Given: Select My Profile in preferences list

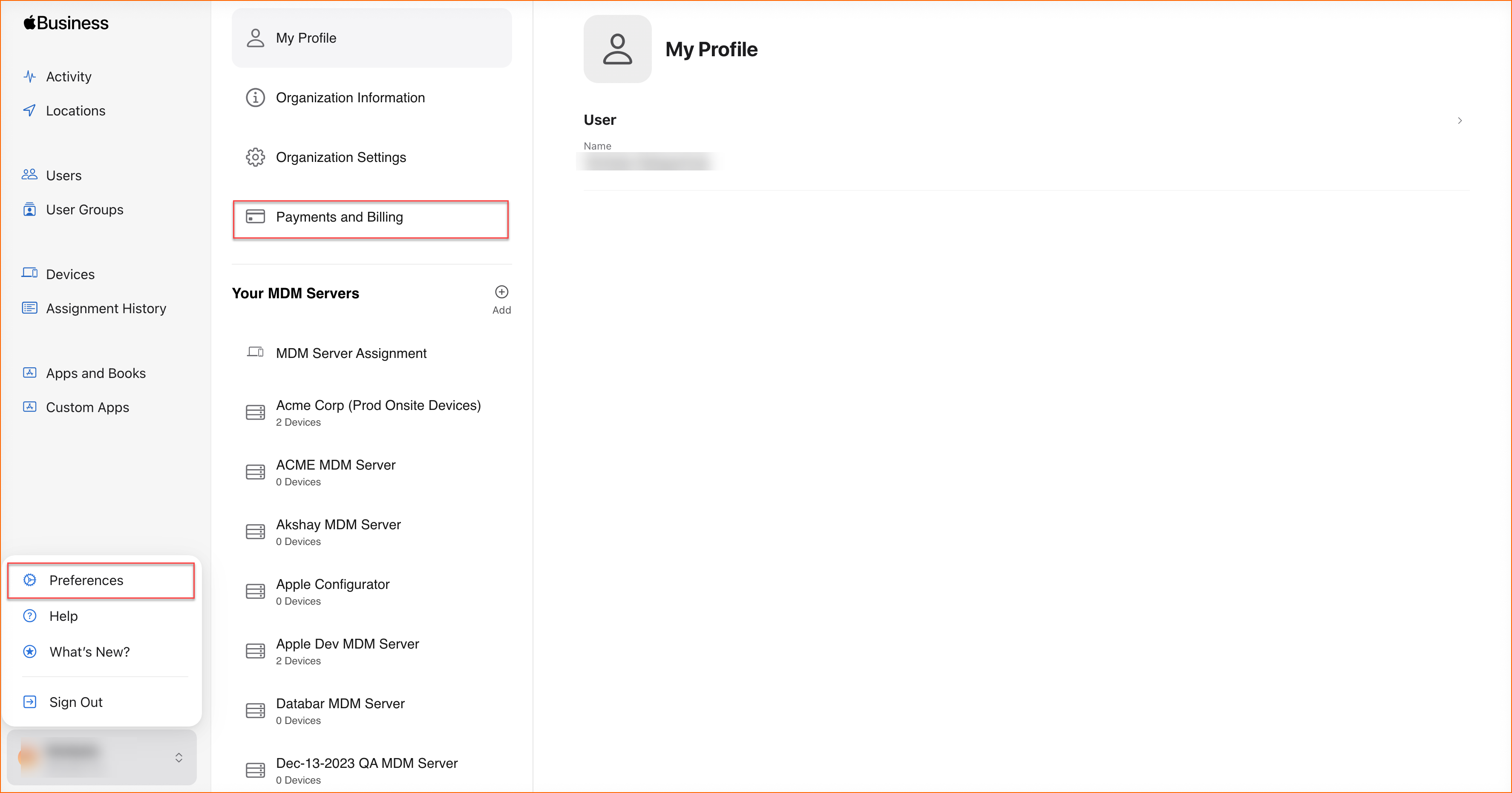Looking at the screenshot, I should [372, 37].
